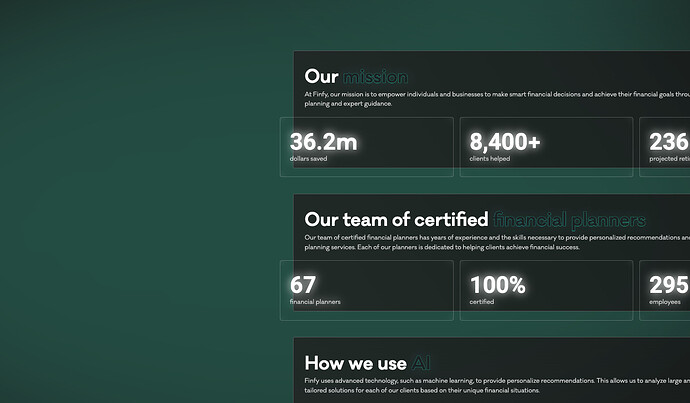Click the 67 financial planners card
690x403 pixels.
(x=367, y=290)
